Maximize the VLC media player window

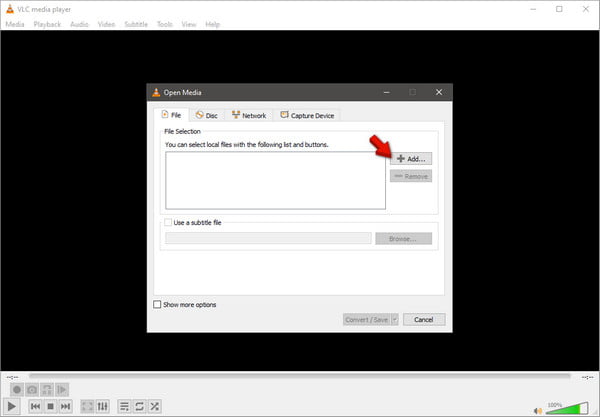[559, 9]
